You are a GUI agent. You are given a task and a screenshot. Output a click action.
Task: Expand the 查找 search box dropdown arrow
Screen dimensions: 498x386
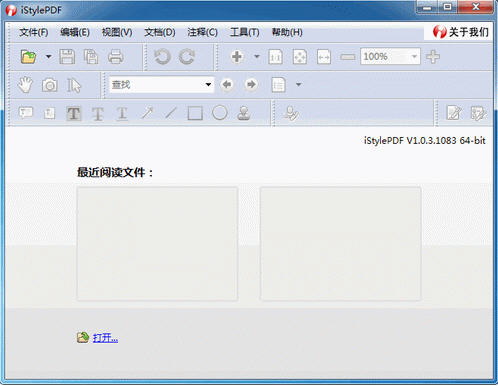208,85
